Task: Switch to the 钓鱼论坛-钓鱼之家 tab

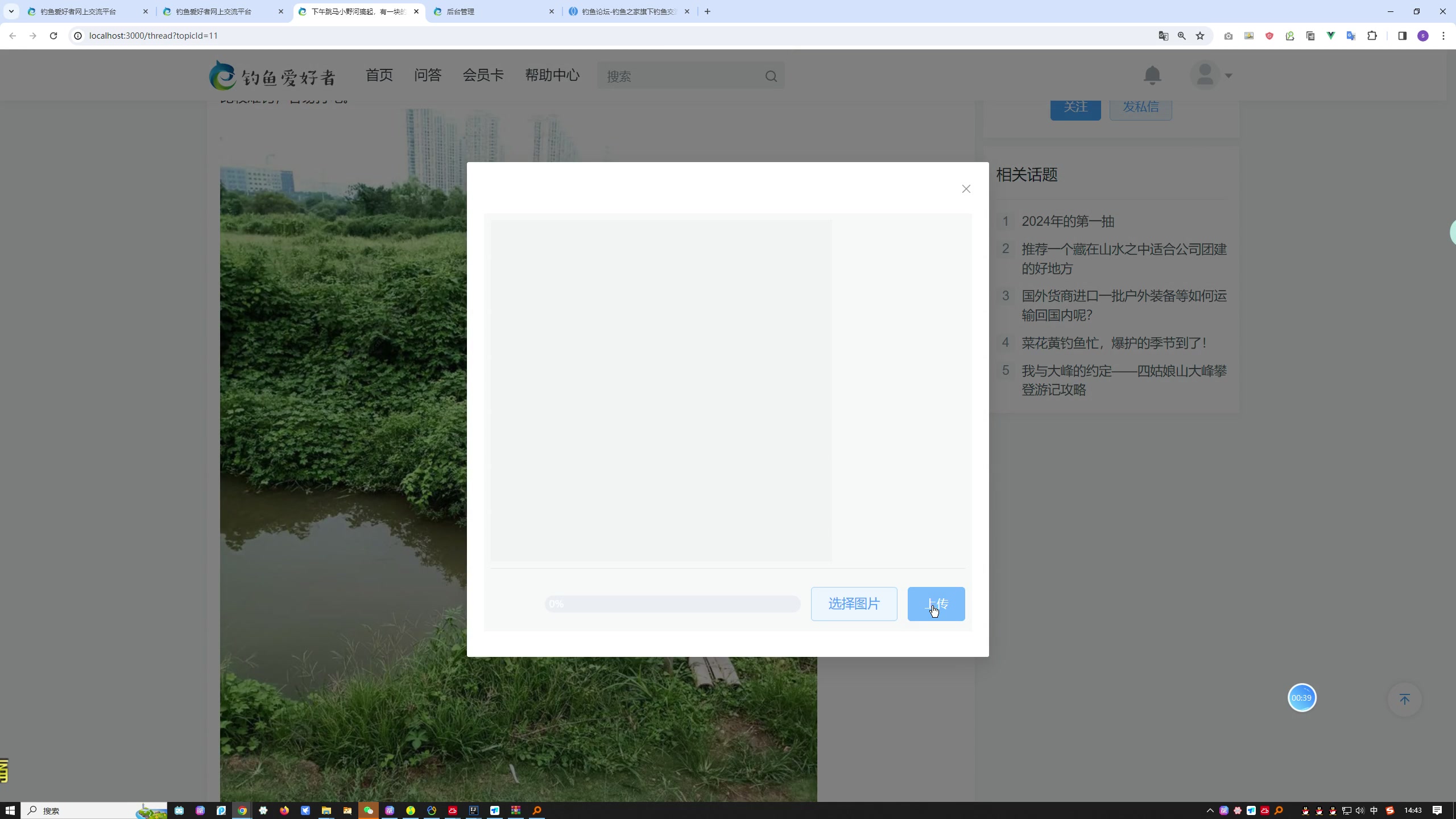Action: click(629, 11)
